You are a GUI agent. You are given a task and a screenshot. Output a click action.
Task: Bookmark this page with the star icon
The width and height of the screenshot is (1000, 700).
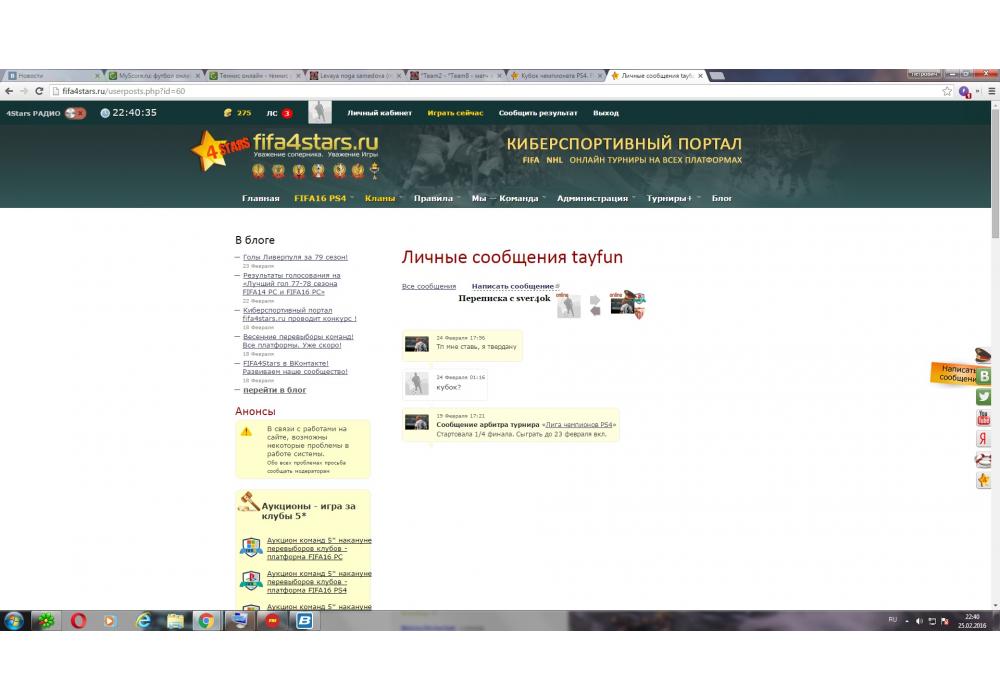(947, 91)
